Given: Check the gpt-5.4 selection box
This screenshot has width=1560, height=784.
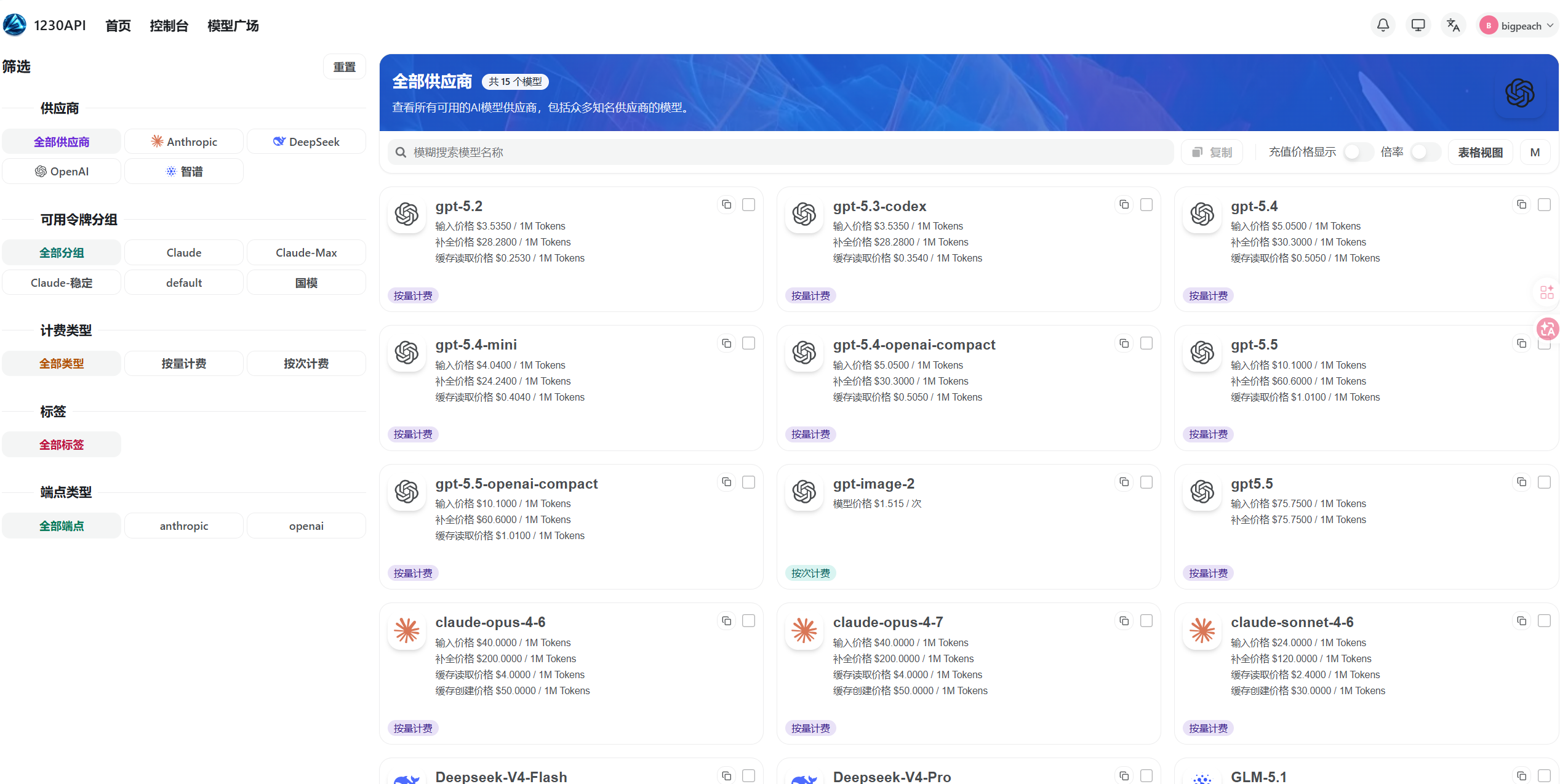Looking at the screenshot, I should pyautogui.click(x=1543, y=204).
